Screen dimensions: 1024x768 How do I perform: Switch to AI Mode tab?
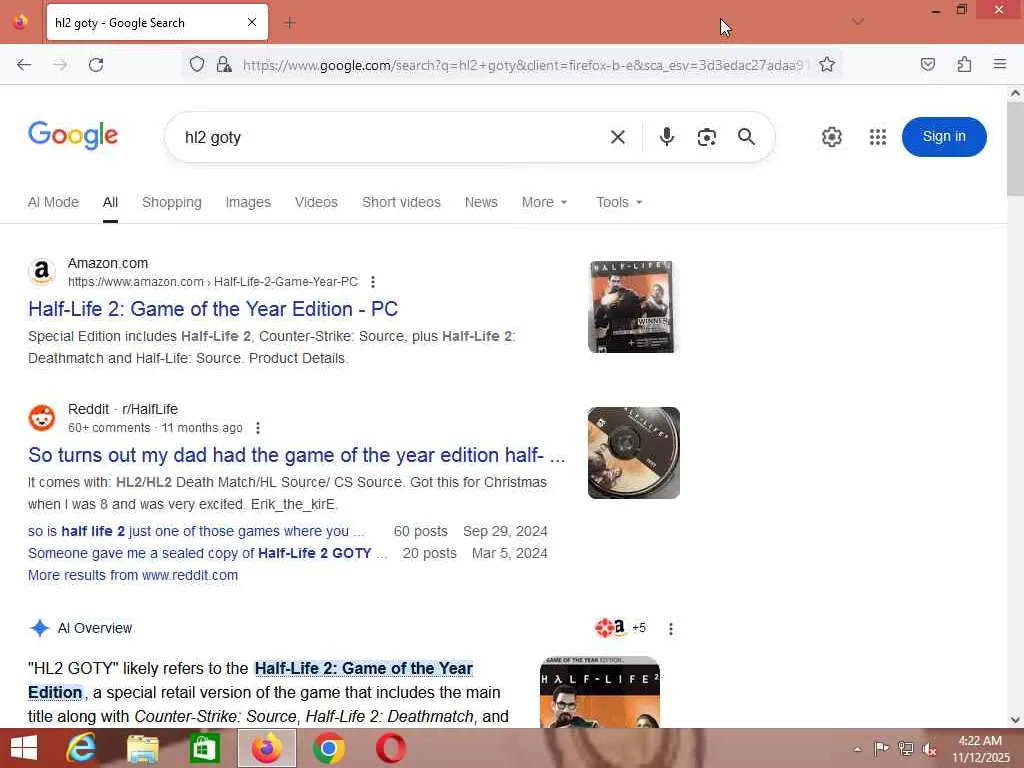(x=53, y=202)
